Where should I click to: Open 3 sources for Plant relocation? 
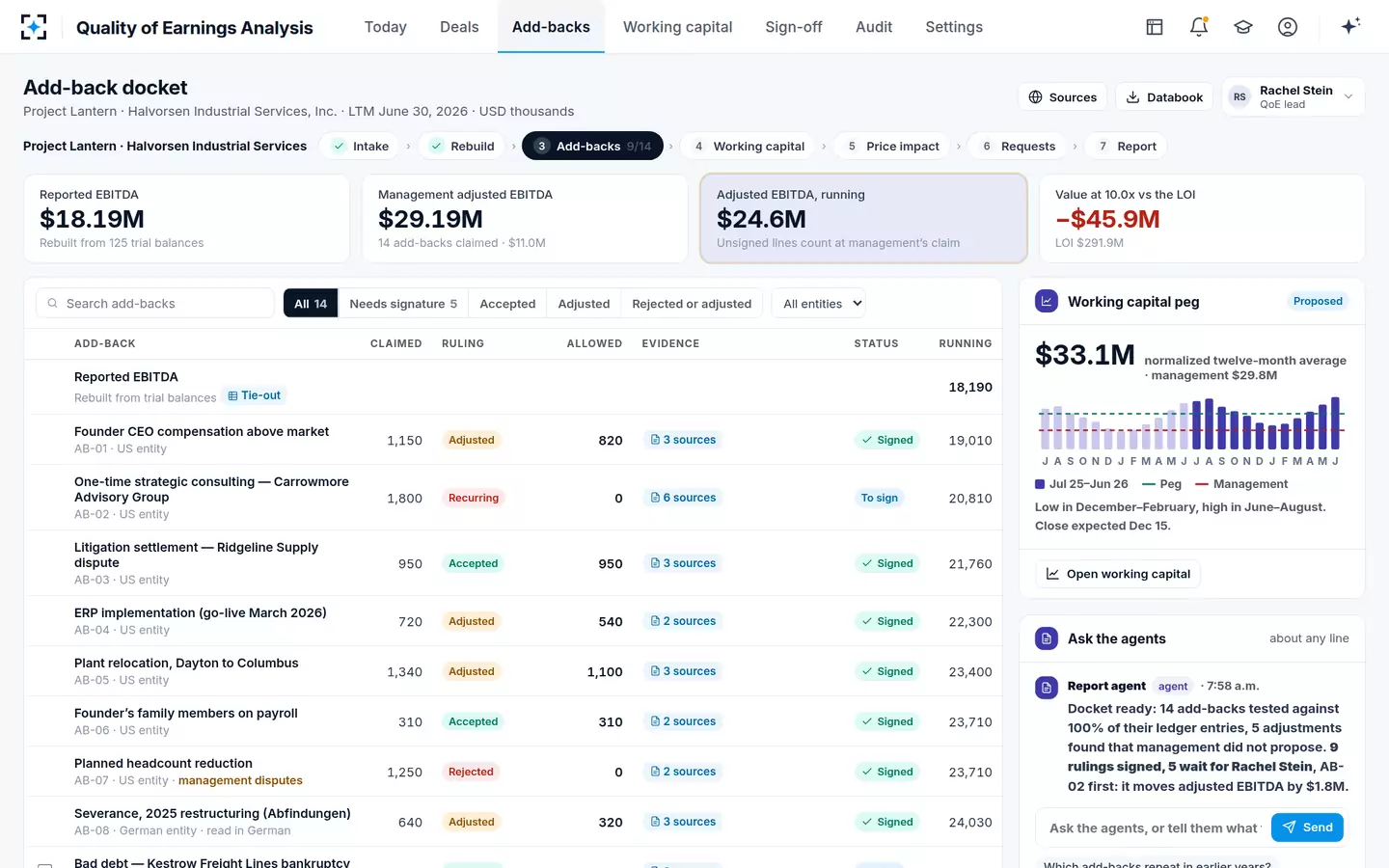point(684,671)
